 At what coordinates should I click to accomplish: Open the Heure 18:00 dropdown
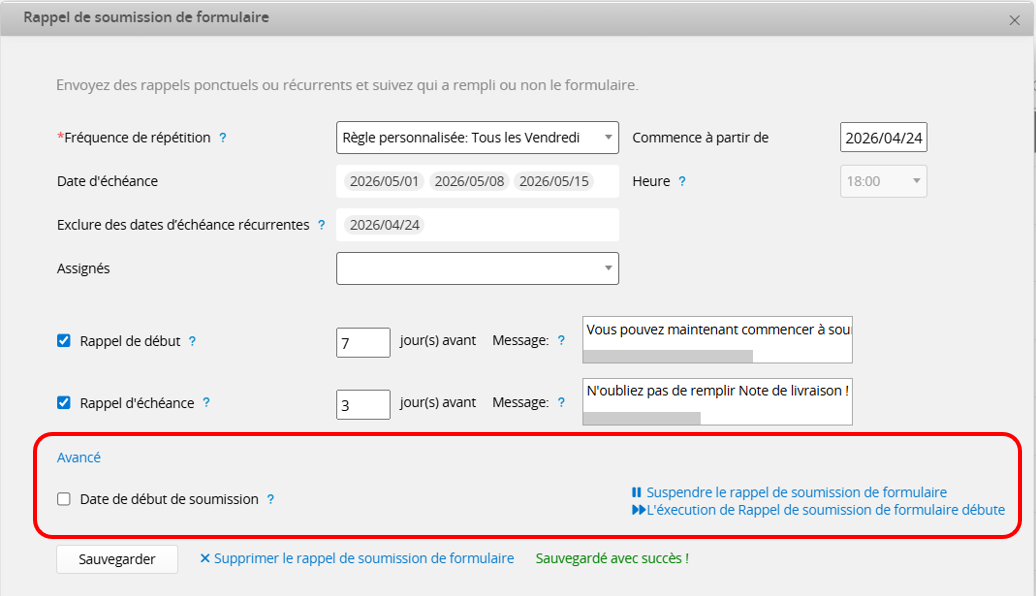point(883,182)
